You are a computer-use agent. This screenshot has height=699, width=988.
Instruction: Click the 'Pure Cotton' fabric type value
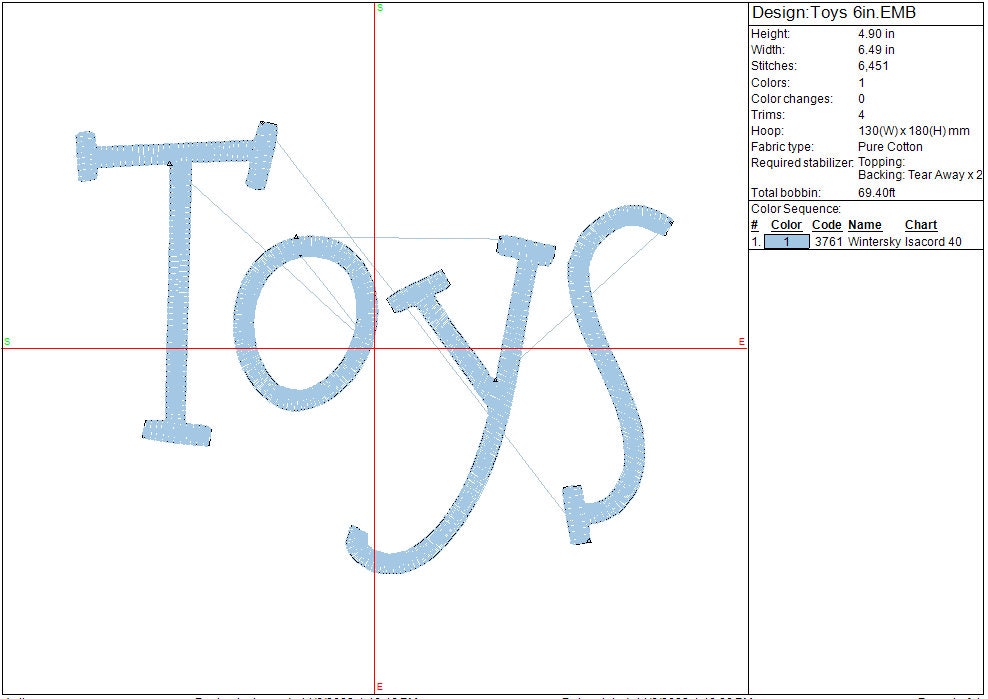[890, 147]
